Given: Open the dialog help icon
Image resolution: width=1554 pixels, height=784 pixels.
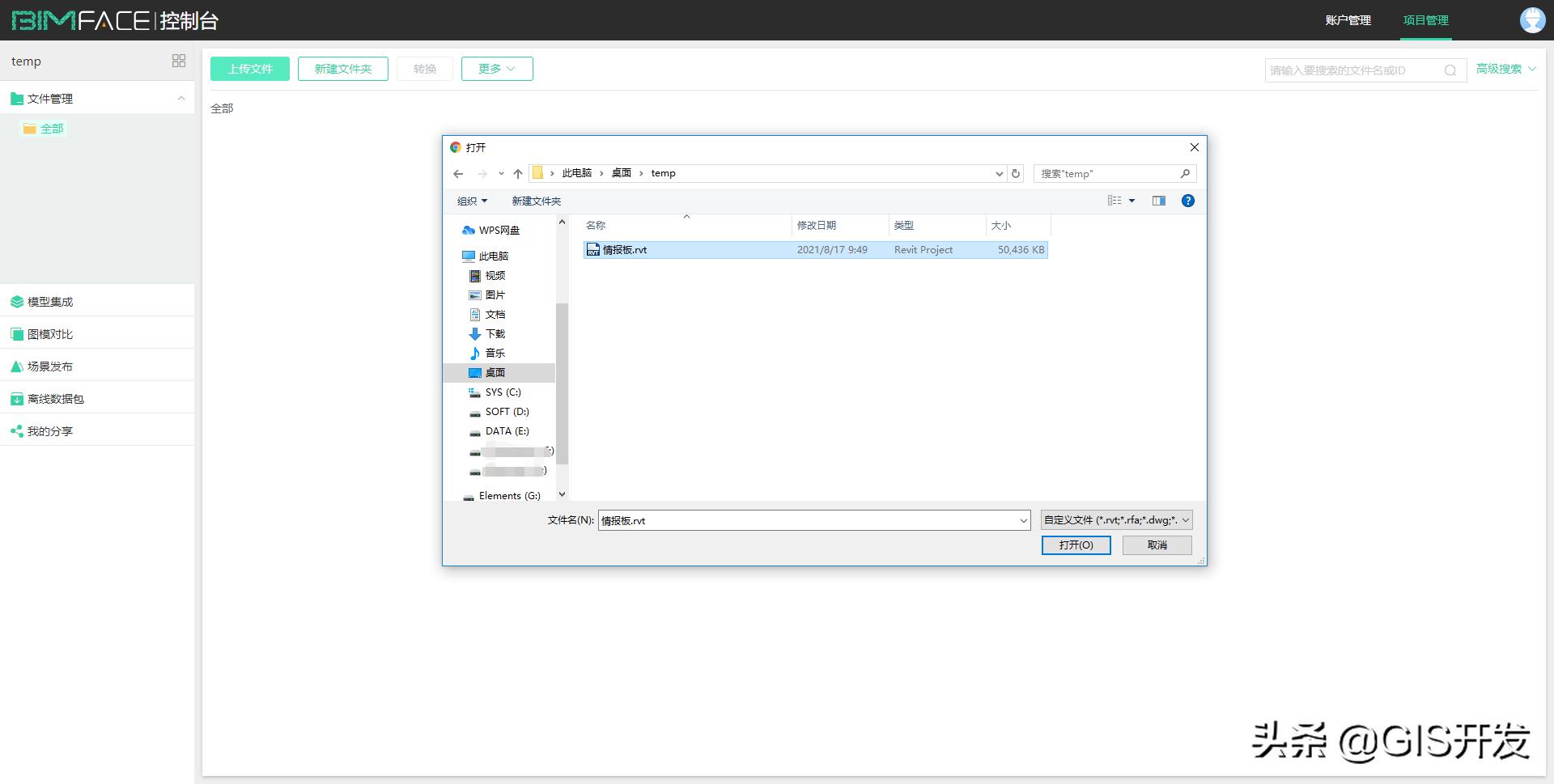Looking at the screenshot, I should (1187, 201).
